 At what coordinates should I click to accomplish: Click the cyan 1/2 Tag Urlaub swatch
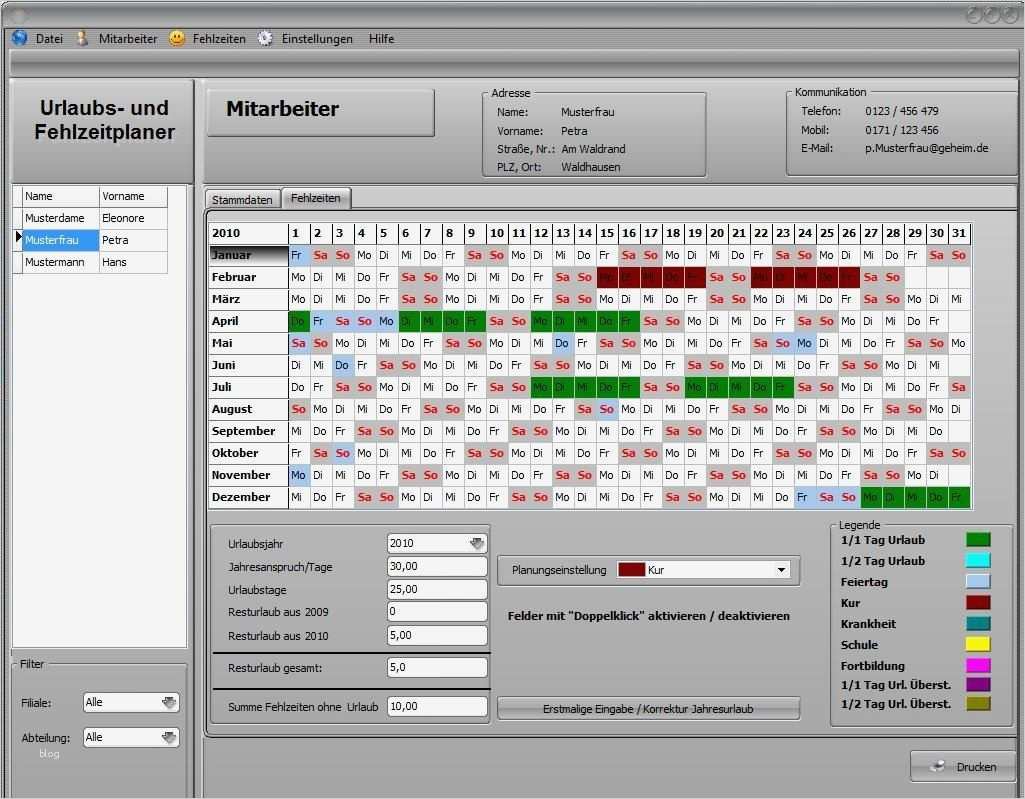(978, 560)
